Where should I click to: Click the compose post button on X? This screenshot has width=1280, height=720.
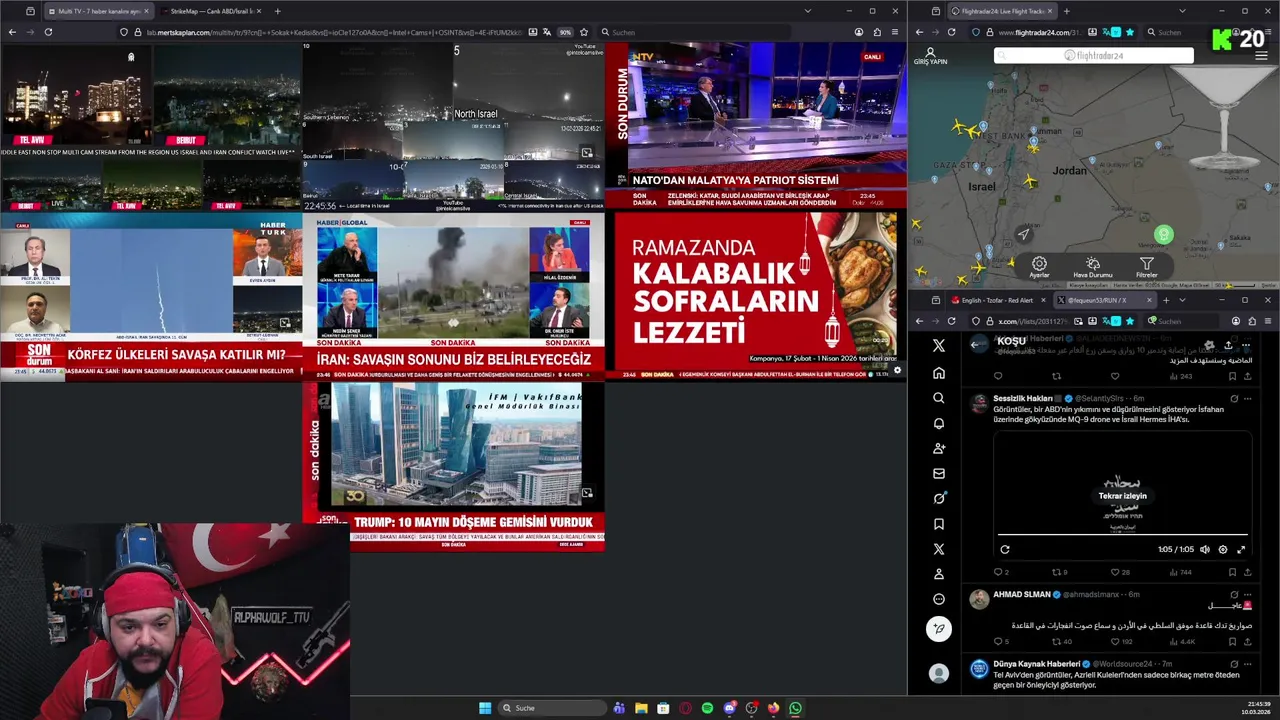(938, 629)
